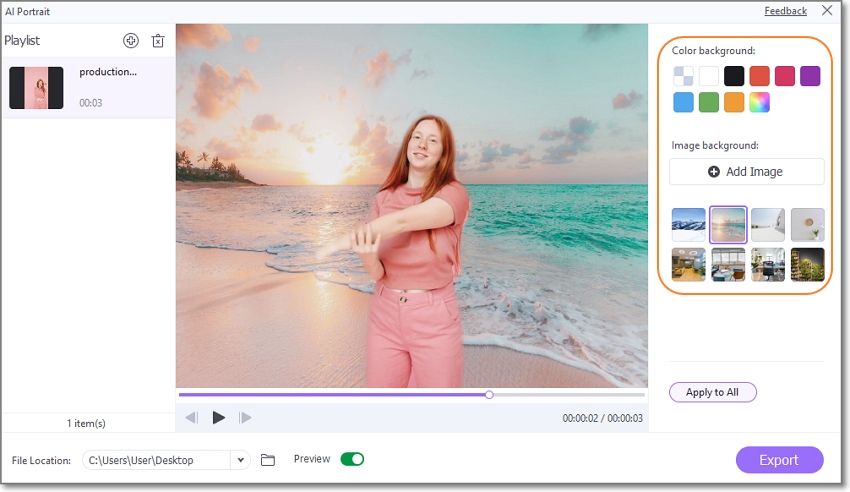Select the white room background image
The height and width of the screenshot is (492, 850).
coord(768,225)
